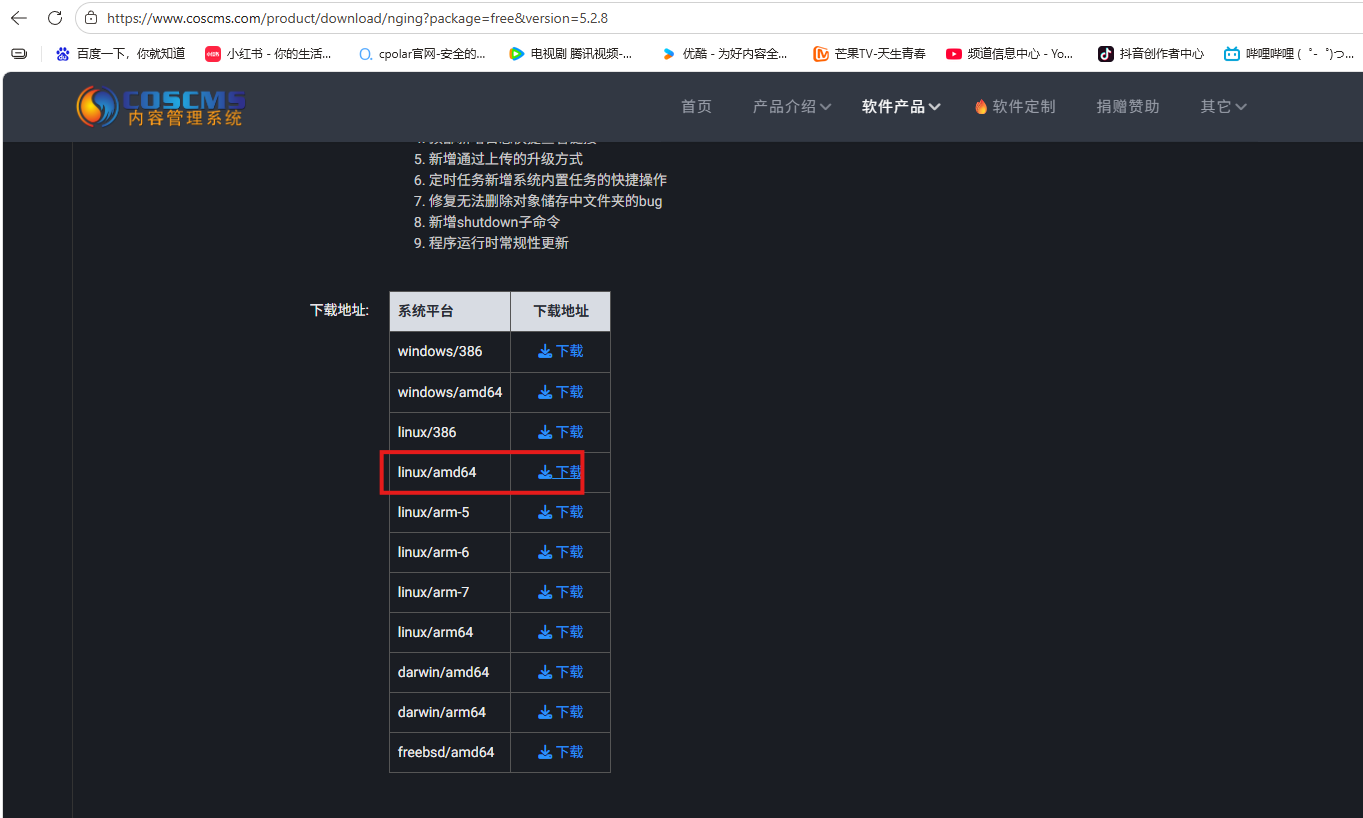Open the 软件定制 nav item
The height and width of the screenshot is (818, 1363).
pyautogui.click(x=1015, y=106)
